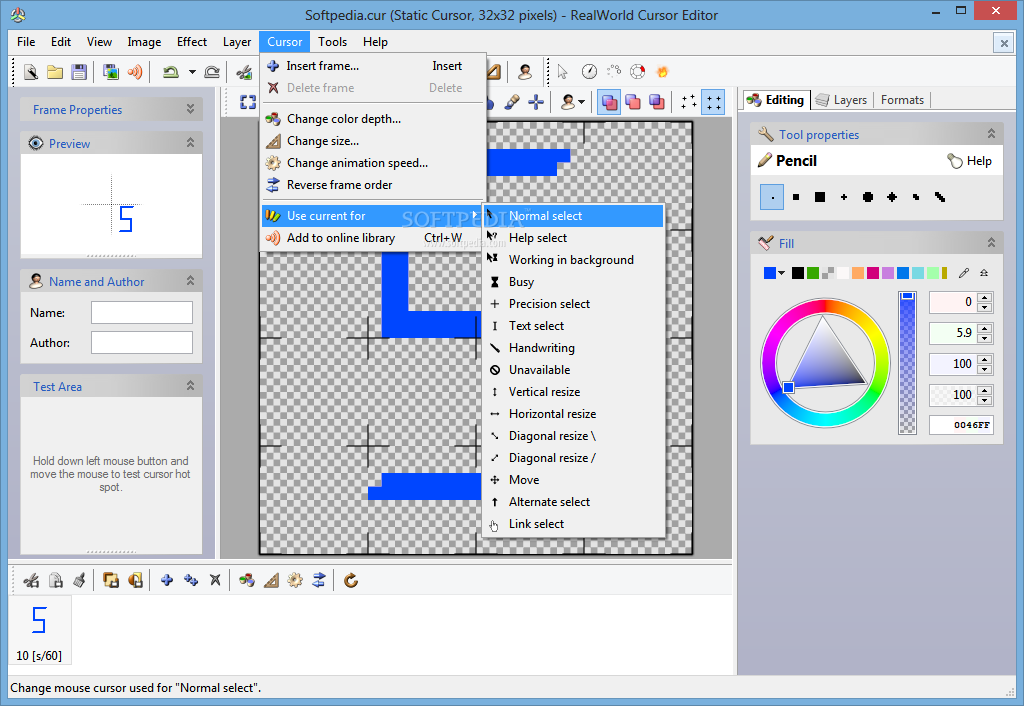Click the gear animation speed icon at the bottom
Screen dimensions: 1024x706
[x=295, y=580]
